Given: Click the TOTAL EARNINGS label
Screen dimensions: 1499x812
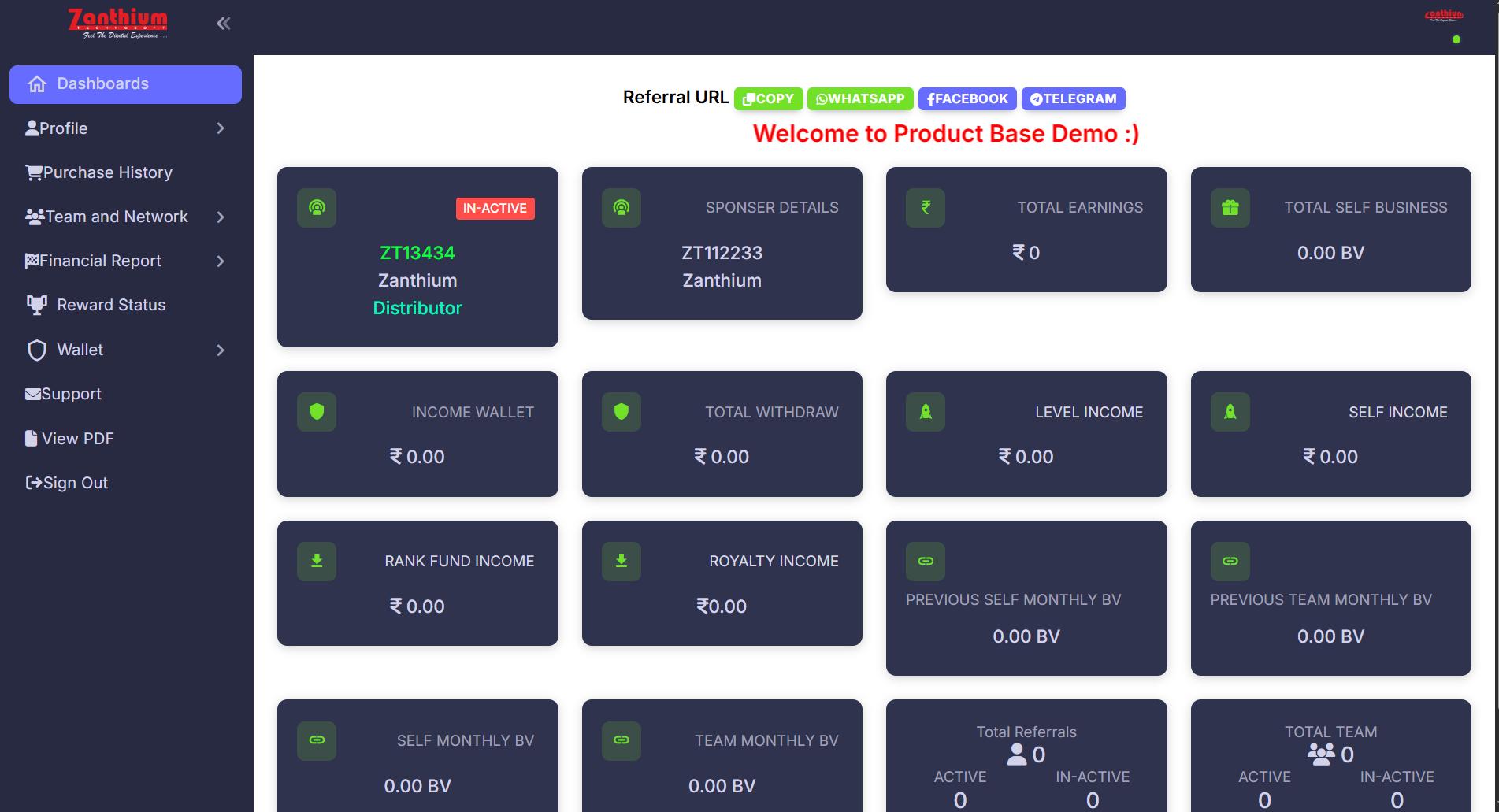Looking at the screenshot, I should [x=1080, y=208].
